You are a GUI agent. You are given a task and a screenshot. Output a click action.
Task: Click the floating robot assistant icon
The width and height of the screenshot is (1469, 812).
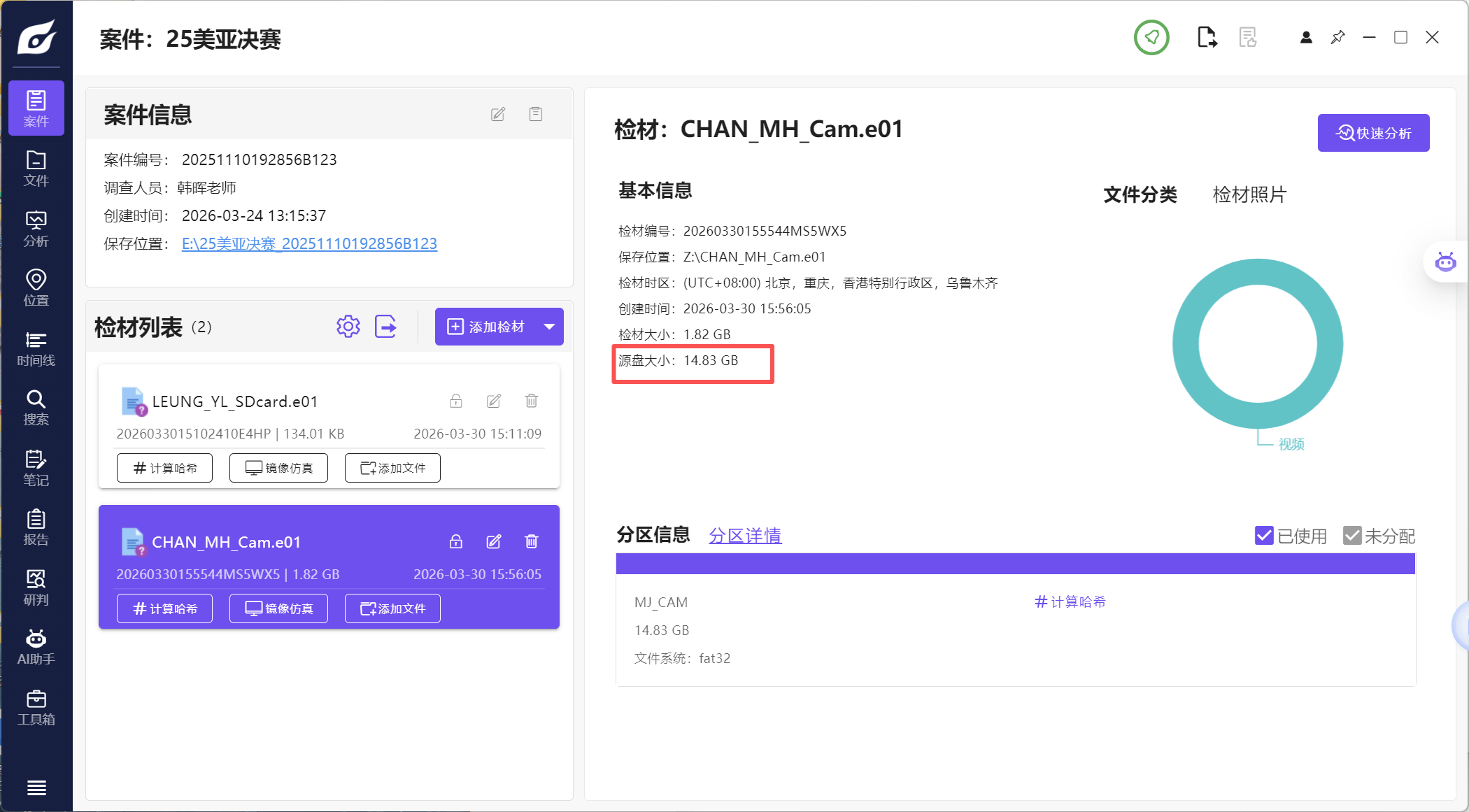(x=1445, y=262)
